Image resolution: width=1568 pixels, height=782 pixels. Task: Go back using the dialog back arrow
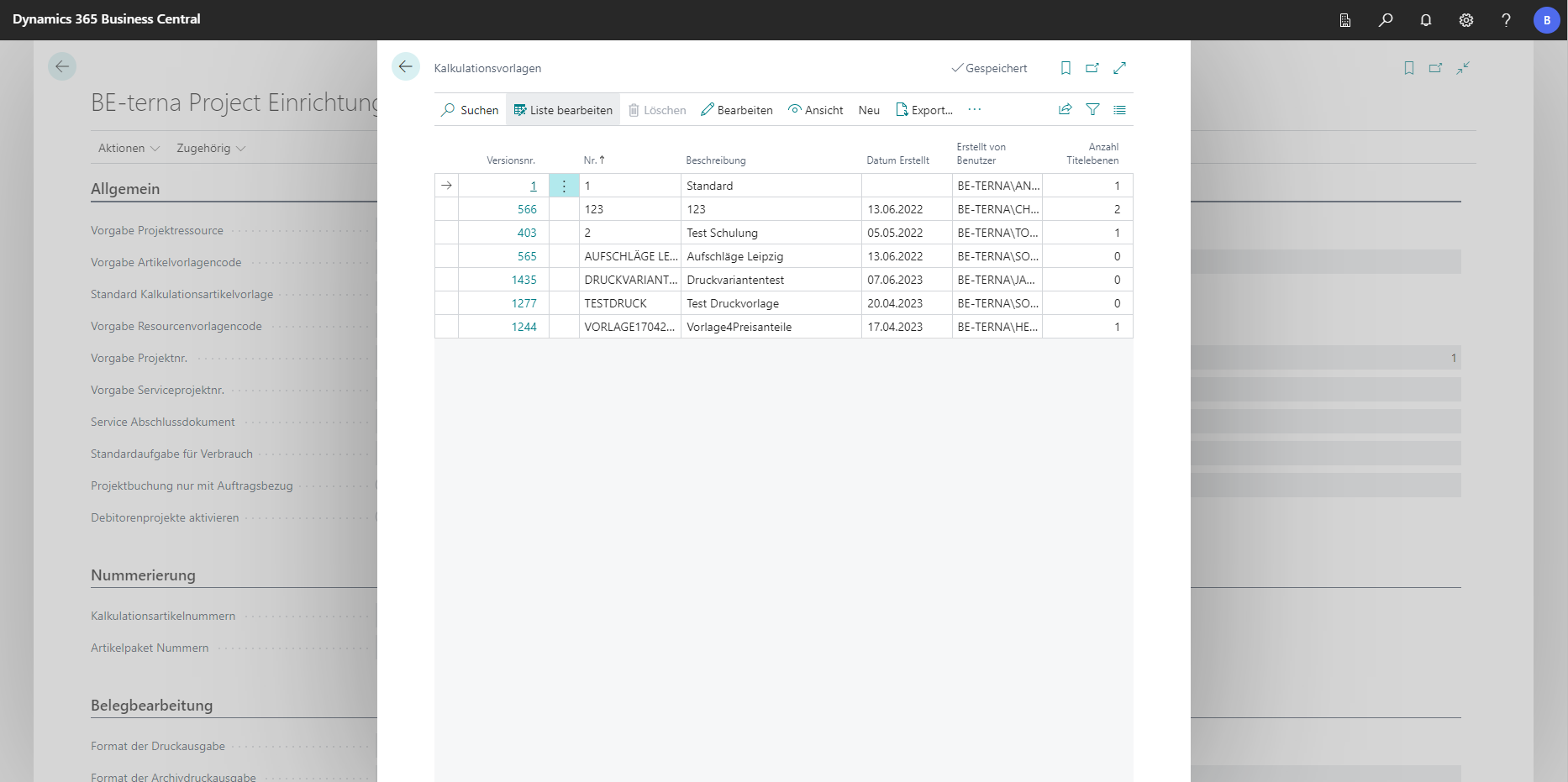pos(406,66)
